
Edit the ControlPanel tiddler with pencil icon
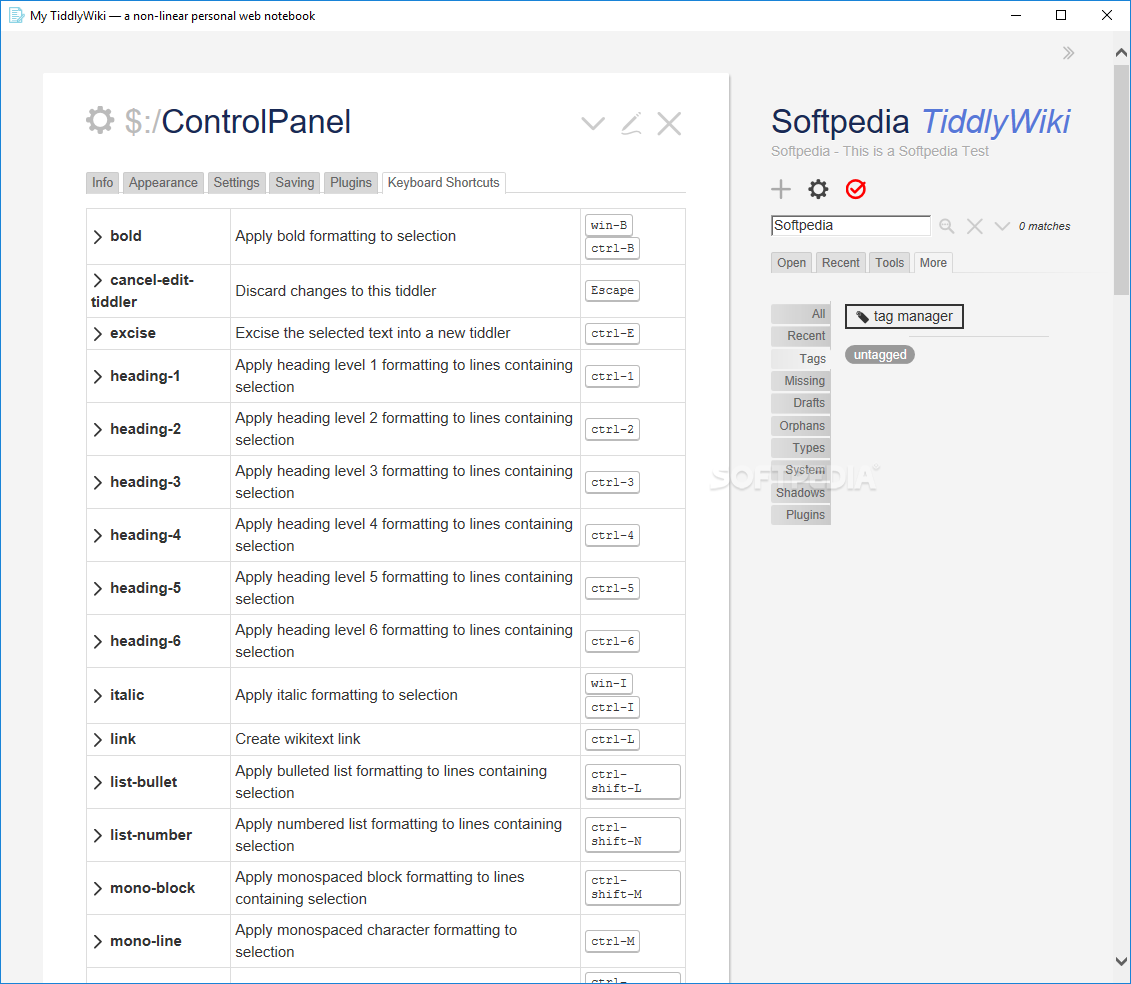631,123
